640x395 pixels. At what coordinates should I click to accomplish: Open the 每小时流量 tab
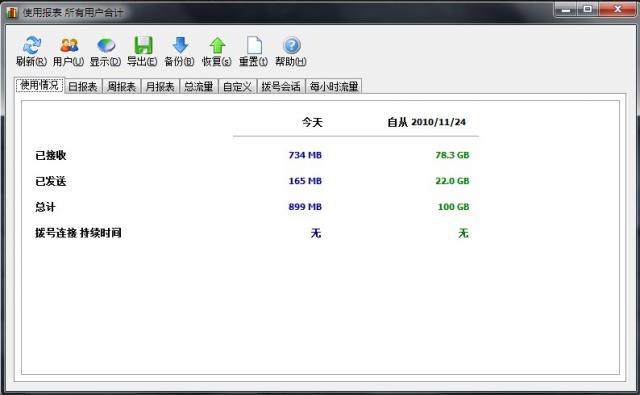point(334,87)
